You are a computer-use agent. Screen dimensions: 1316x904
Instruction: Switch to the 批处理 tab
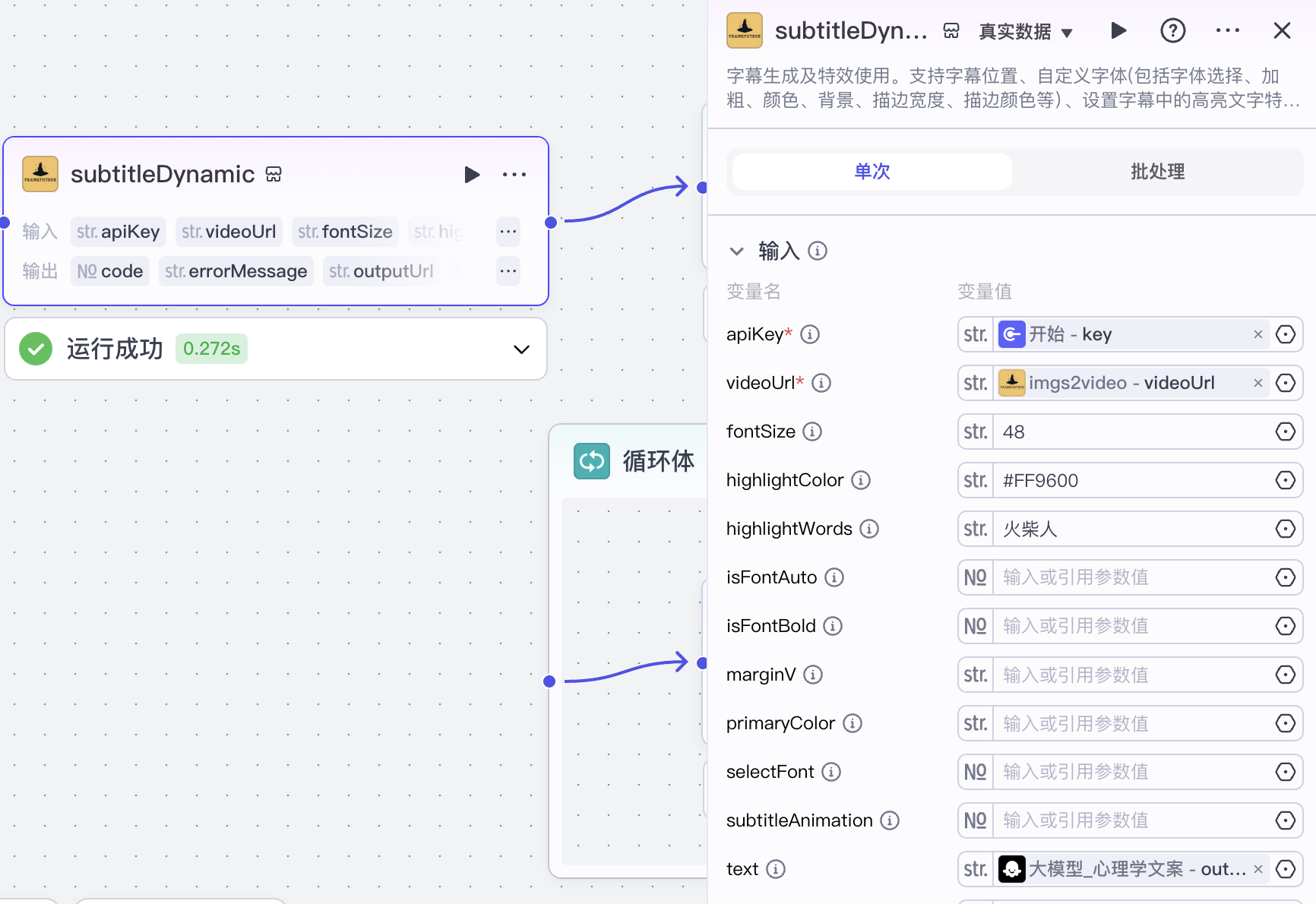coord(1157,172)
